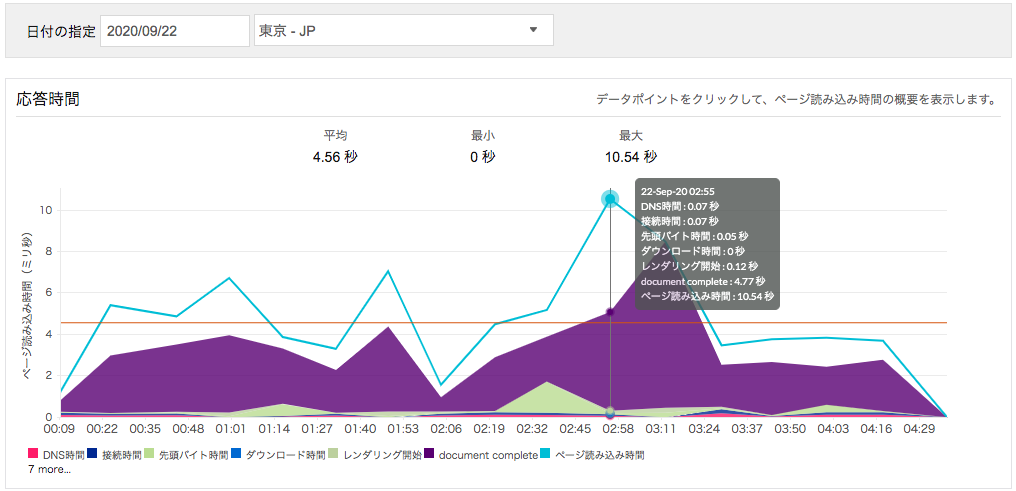Click the highlighted peak data point at 02:55
Screen dimensions: 1016x491
click(610, 199)
